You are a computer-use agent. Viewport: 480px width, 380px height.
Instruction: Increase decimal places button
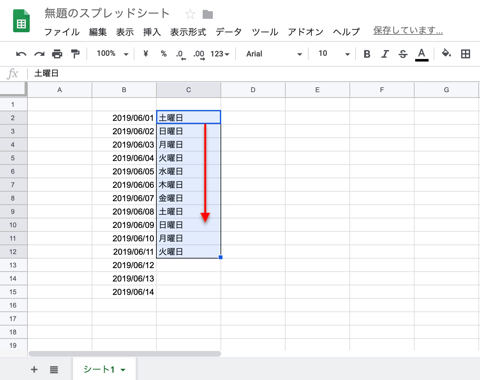199,54
